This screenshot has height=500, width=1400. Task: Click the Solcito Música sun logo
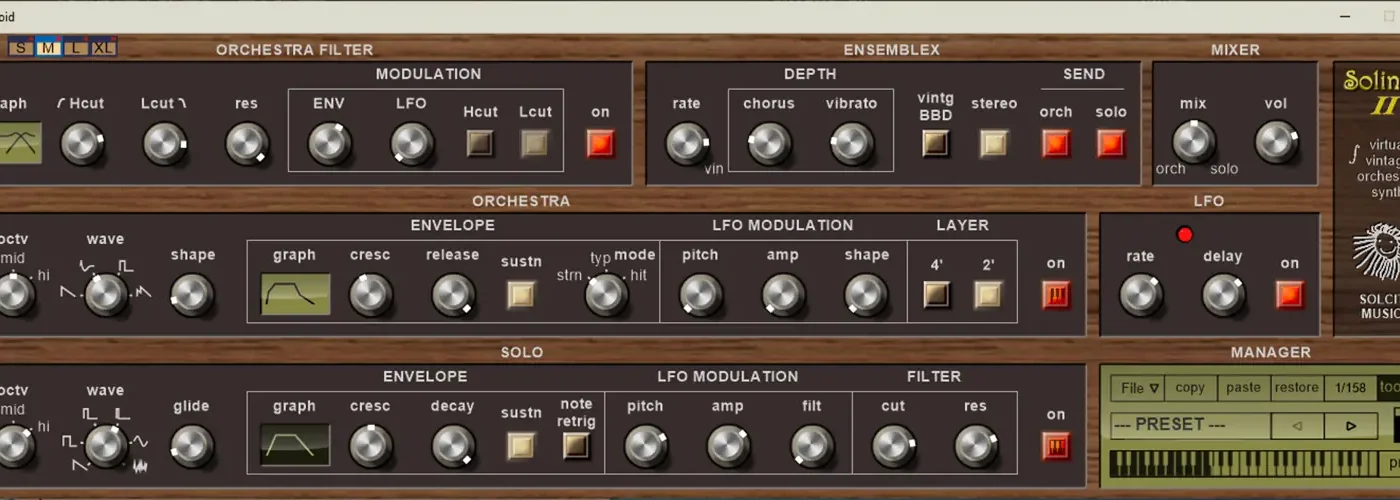point(1377,253)
